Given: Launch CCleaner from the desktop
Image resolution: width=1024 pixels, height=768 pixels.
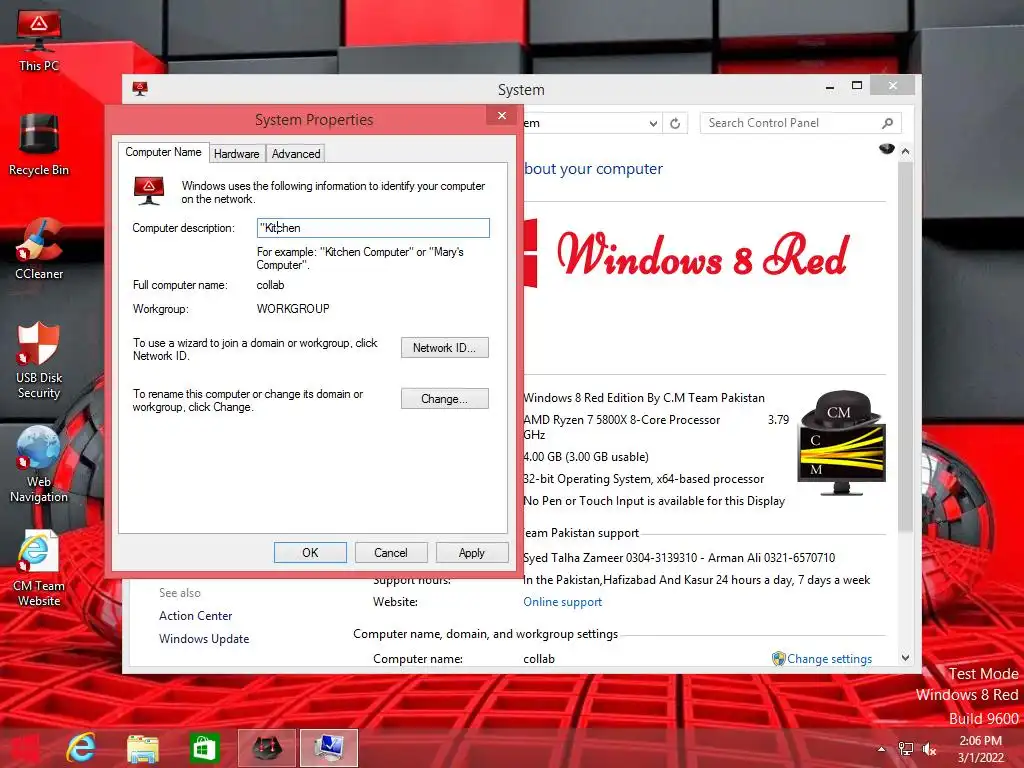Looking at the screenshot, I should pos(39,249).
